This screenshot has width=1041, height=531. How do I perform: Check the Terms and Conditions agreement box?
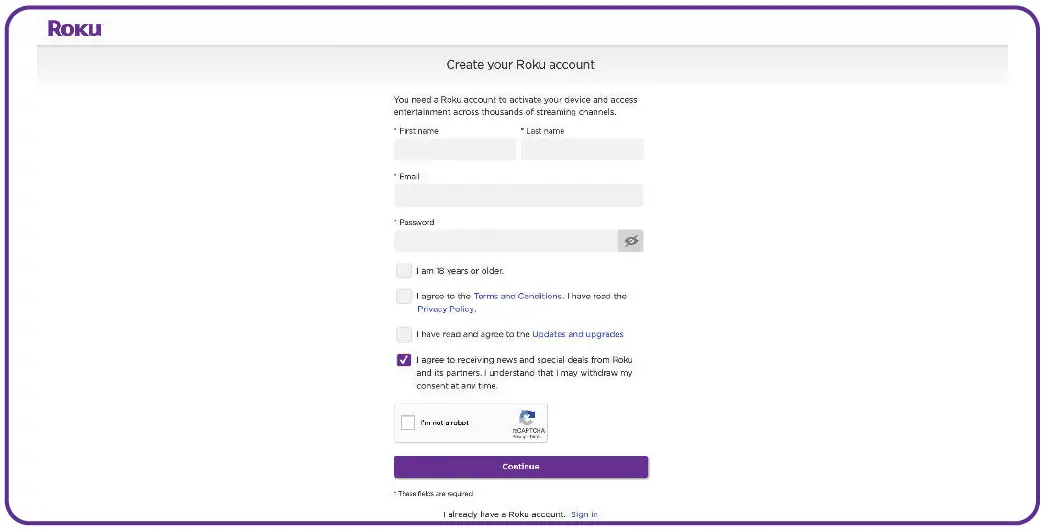coord(403,296)
